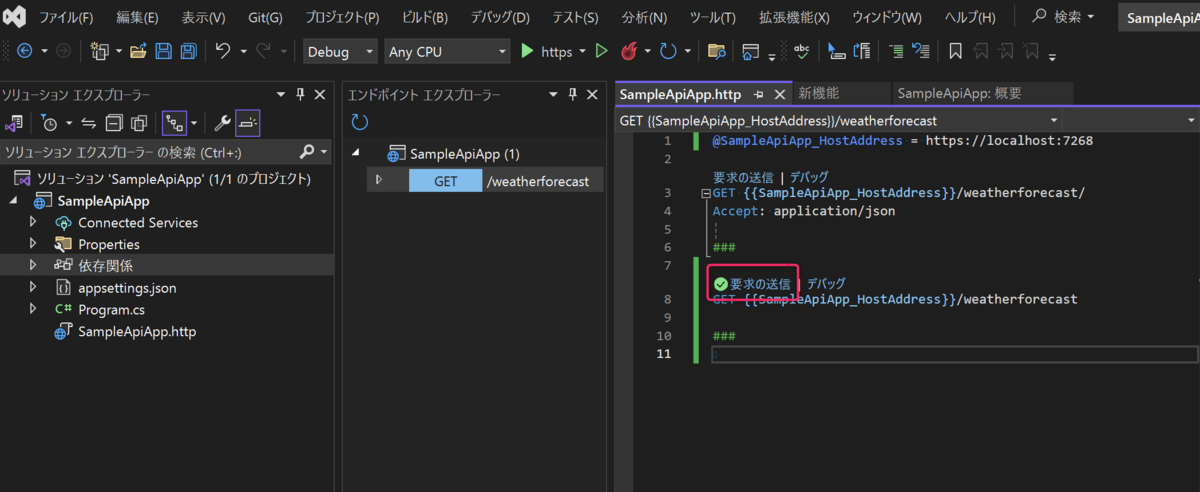Viewport: 1200px width, 492px height.
Task: Click 要求の送信 link above line 3
Action: [x=742, y=176]
